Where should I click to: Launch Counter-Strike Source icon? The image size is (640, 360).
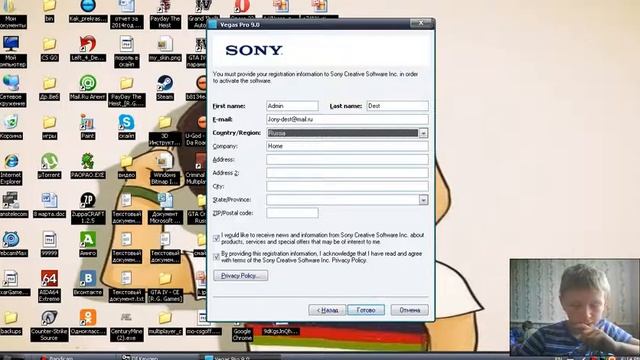point(49,318)
